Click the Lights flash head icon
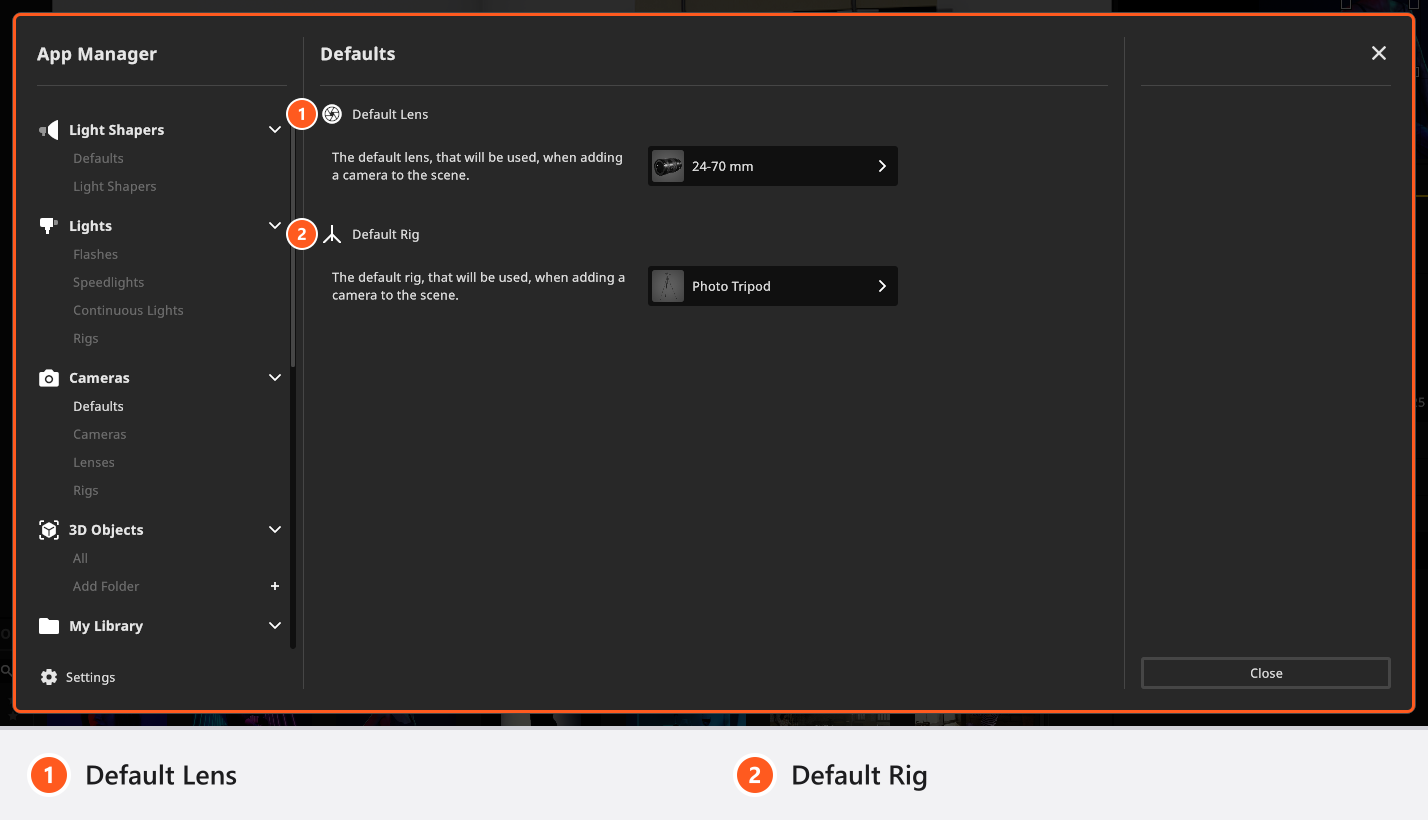Screen dimensions: 1428x820 48,226
